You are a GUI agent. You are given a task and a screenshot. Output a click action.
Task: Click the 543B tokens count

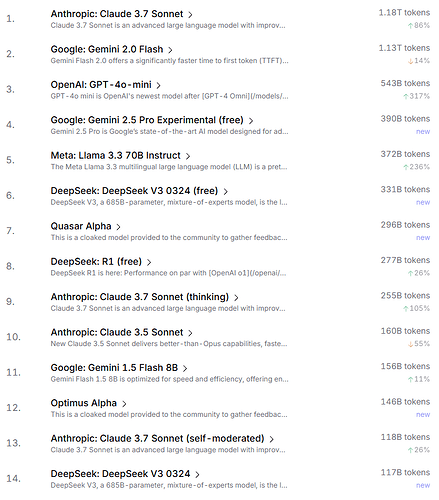click(405, 83)
